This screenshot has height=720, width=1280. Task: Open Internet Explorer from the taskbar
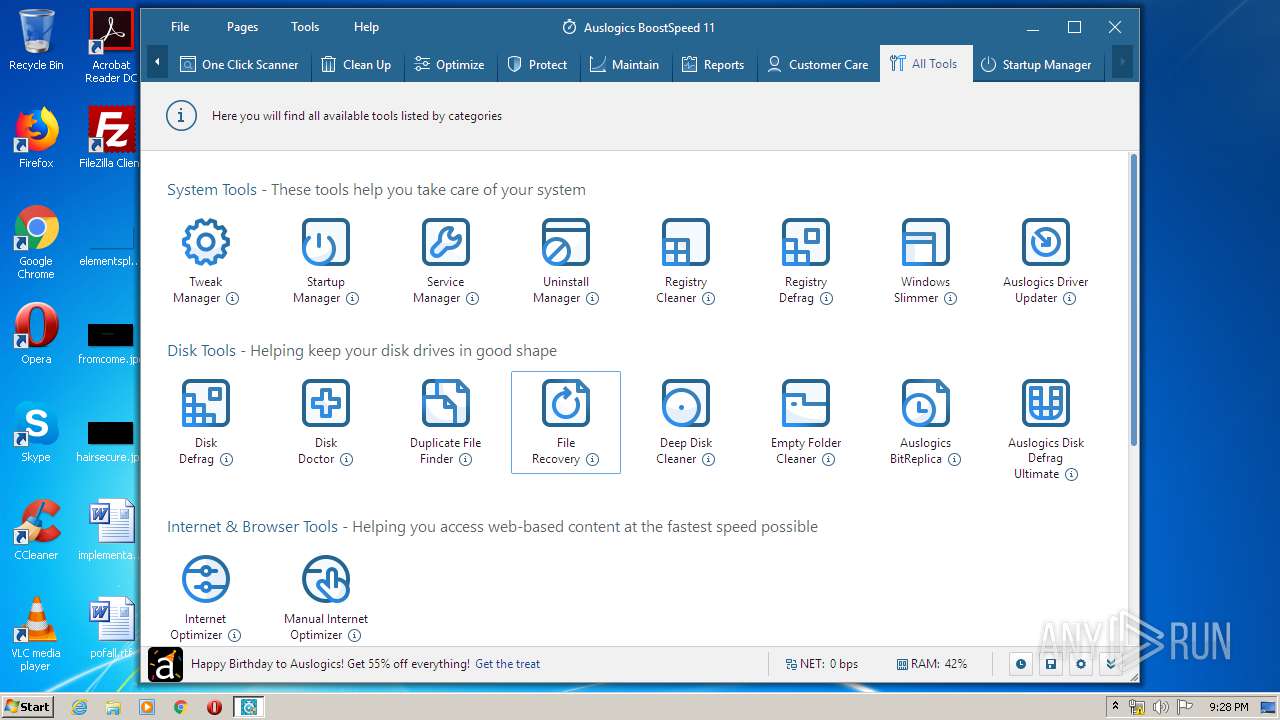click(80, 707)
